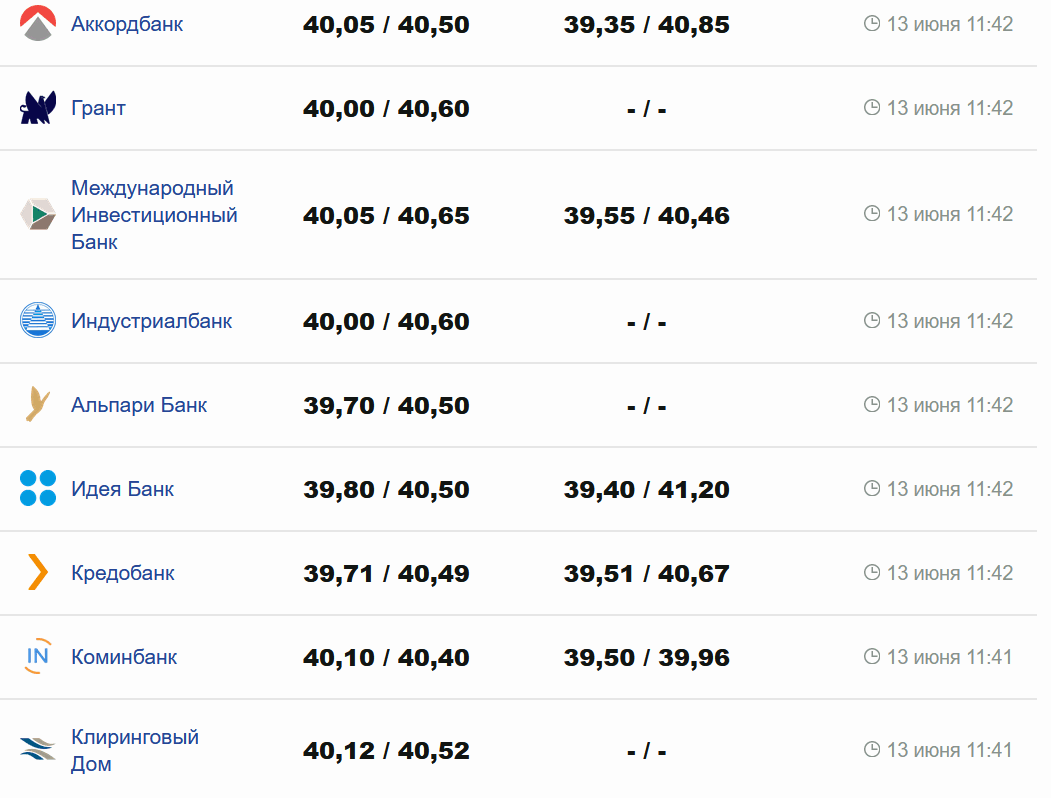Click the Альпари Банк logo icon
Viewport: 1051px width, 798px height.
[38, 405]
